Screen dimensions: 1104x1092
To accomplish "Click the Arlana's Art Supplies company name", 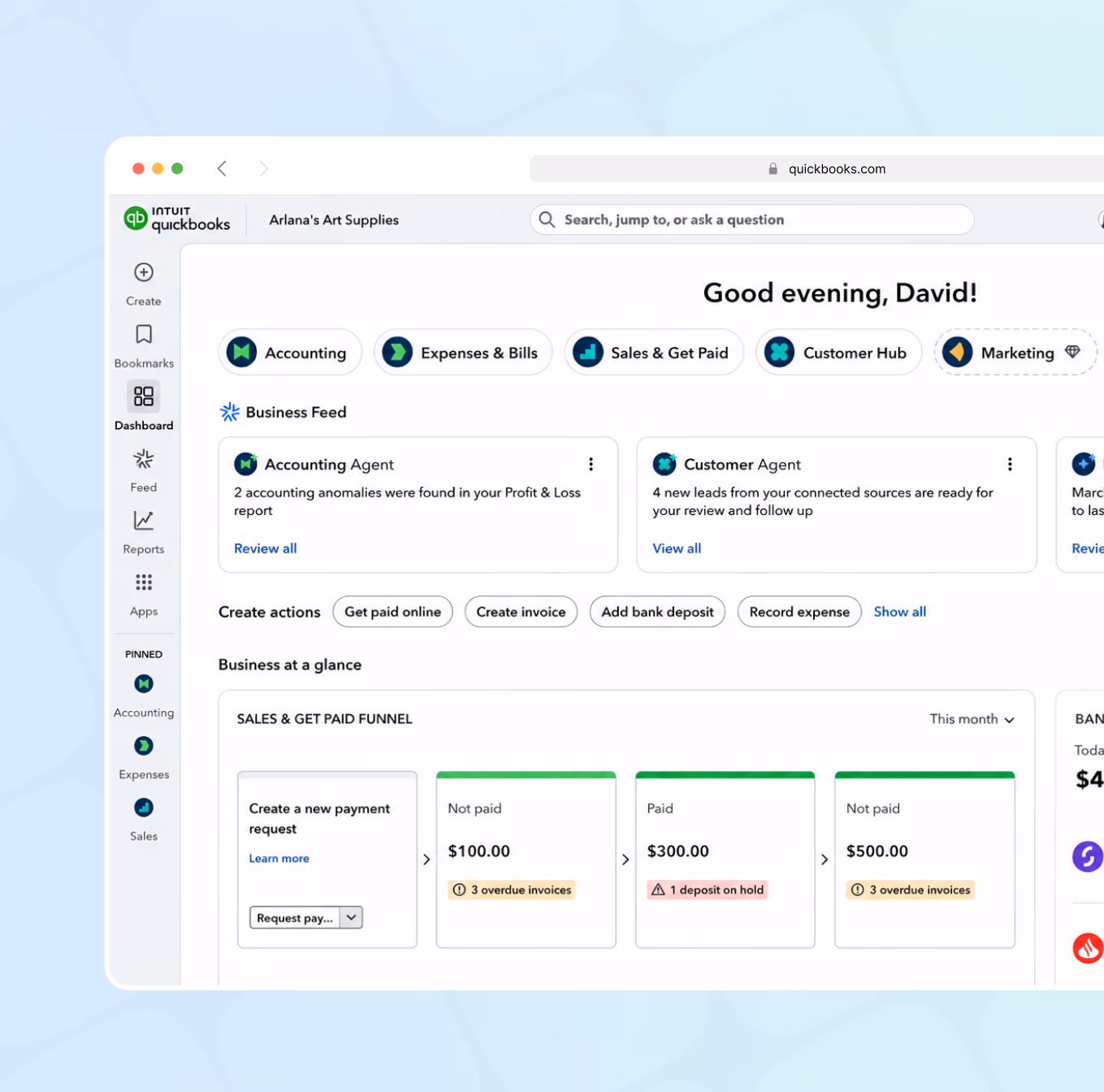I will click(x=334, y=219).
